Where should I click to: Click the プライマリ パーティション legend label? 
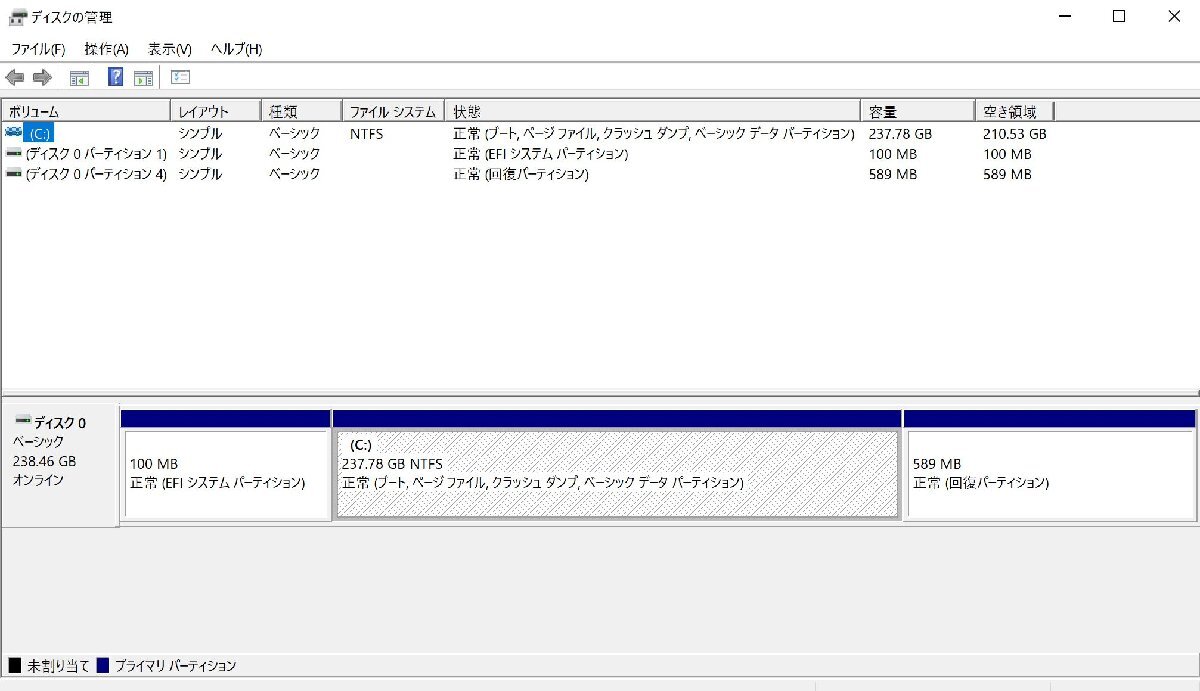pyautogui.click(x=176, y=665)
